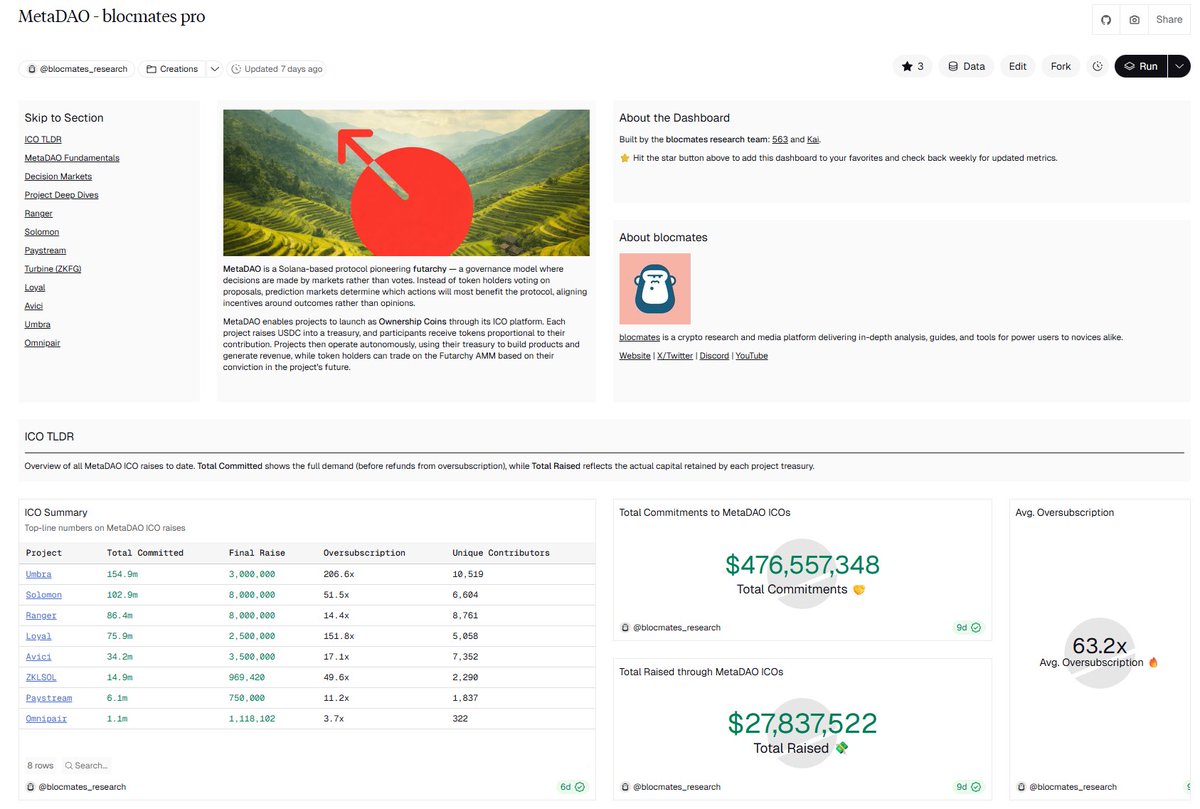
Task: Expand the Run options dropdown arrow
Action: pos(1178,66)
